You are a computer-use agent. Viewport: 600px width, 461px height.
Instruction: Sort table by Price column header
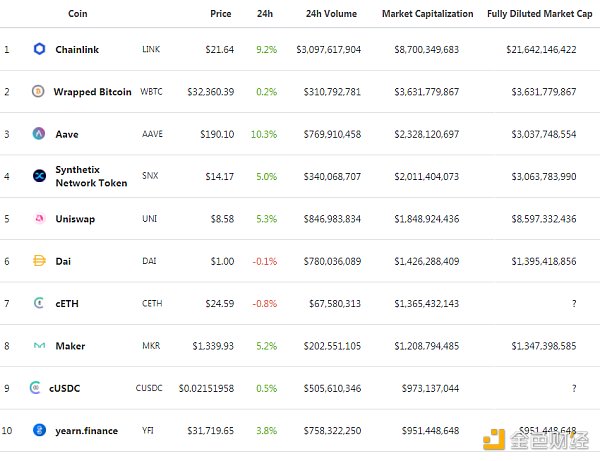[x=221, y=14]
